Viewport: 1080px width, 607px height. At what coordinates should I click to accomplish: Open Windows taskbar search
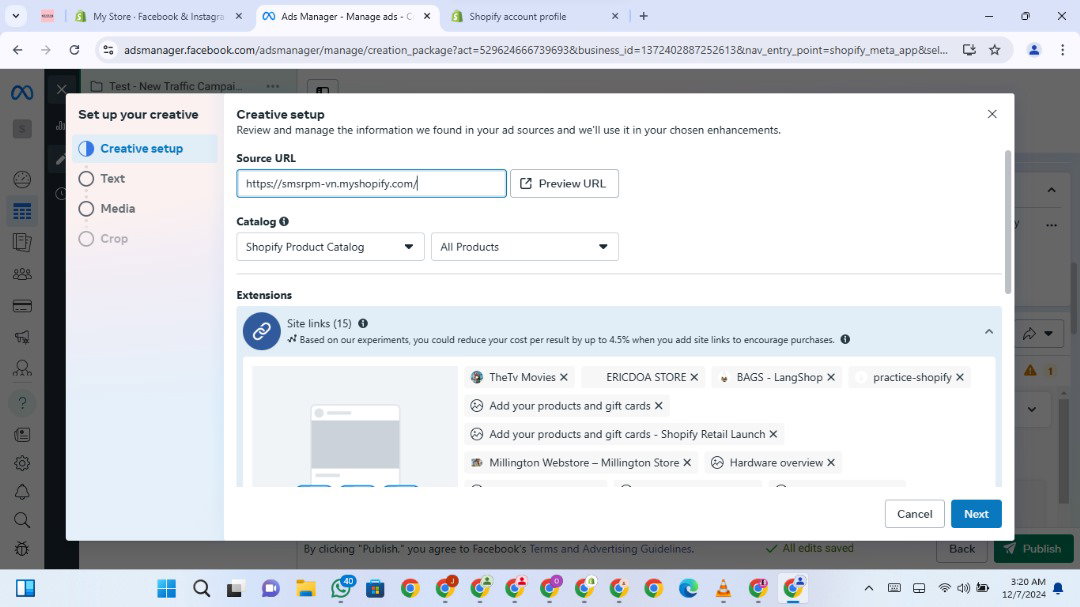coord(201,588)
